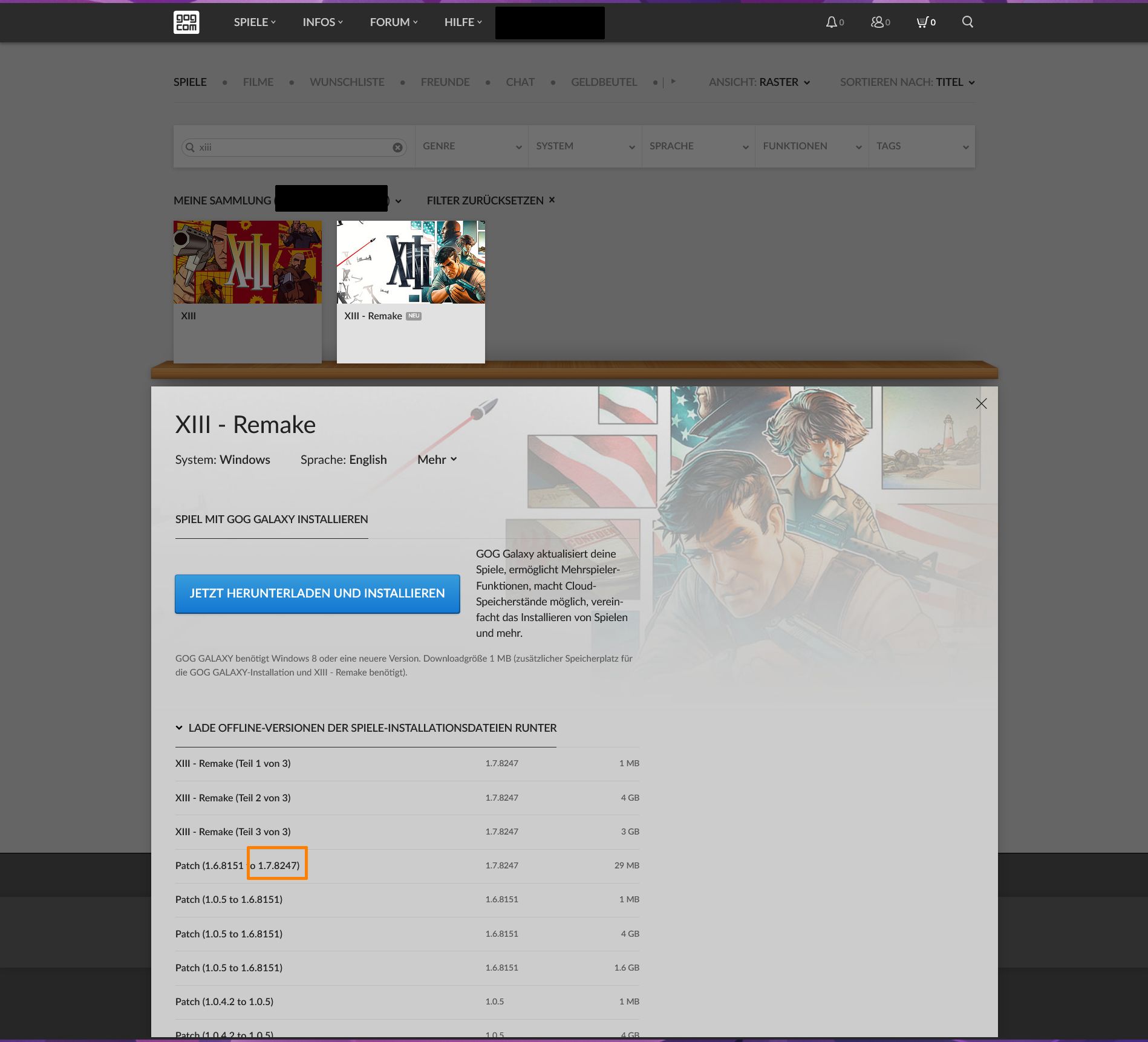This screenshot has width=1148, height=1042.
Task: Open the friends icon in header
Action: coord(880,22)
